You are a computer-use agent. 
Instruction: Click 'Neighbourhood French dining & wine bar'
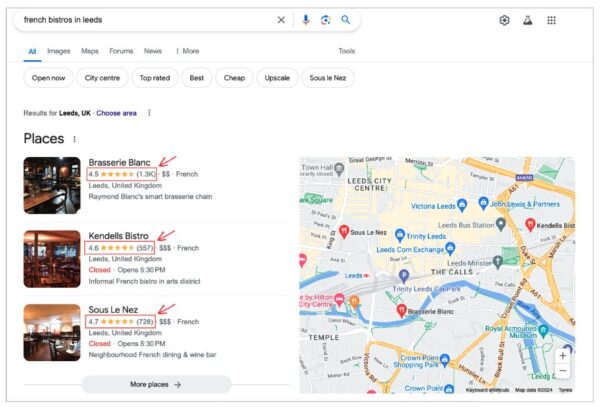coord(152,355)
